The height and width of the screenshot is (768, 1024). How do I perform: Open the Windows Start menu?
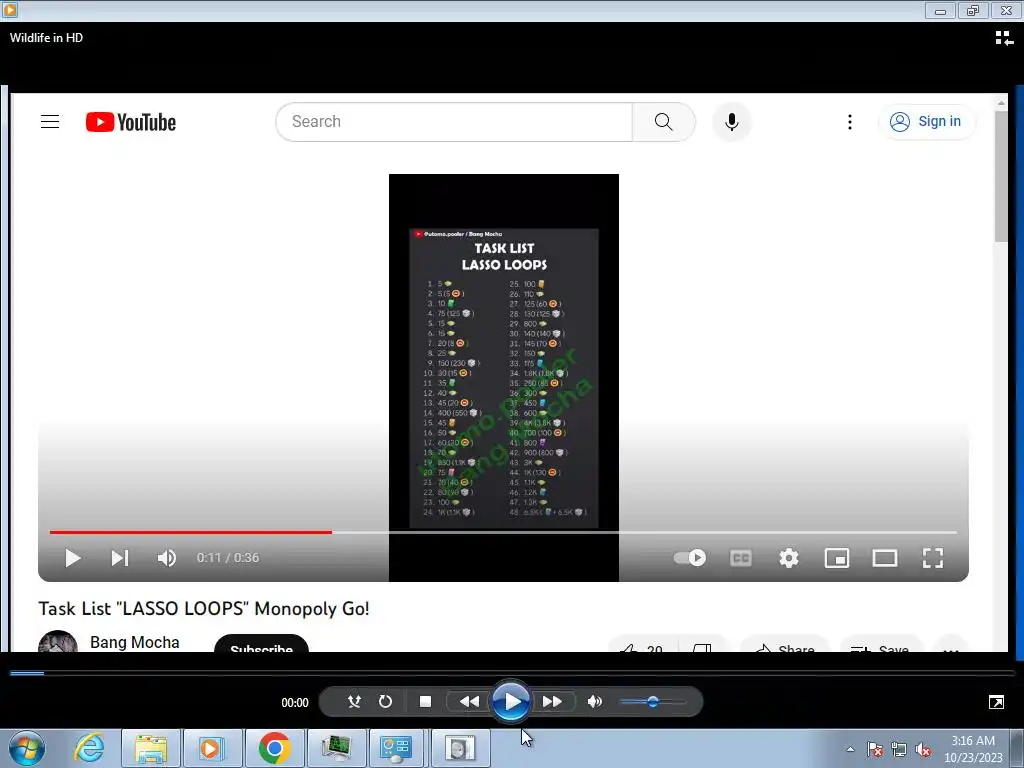point(27,748)
